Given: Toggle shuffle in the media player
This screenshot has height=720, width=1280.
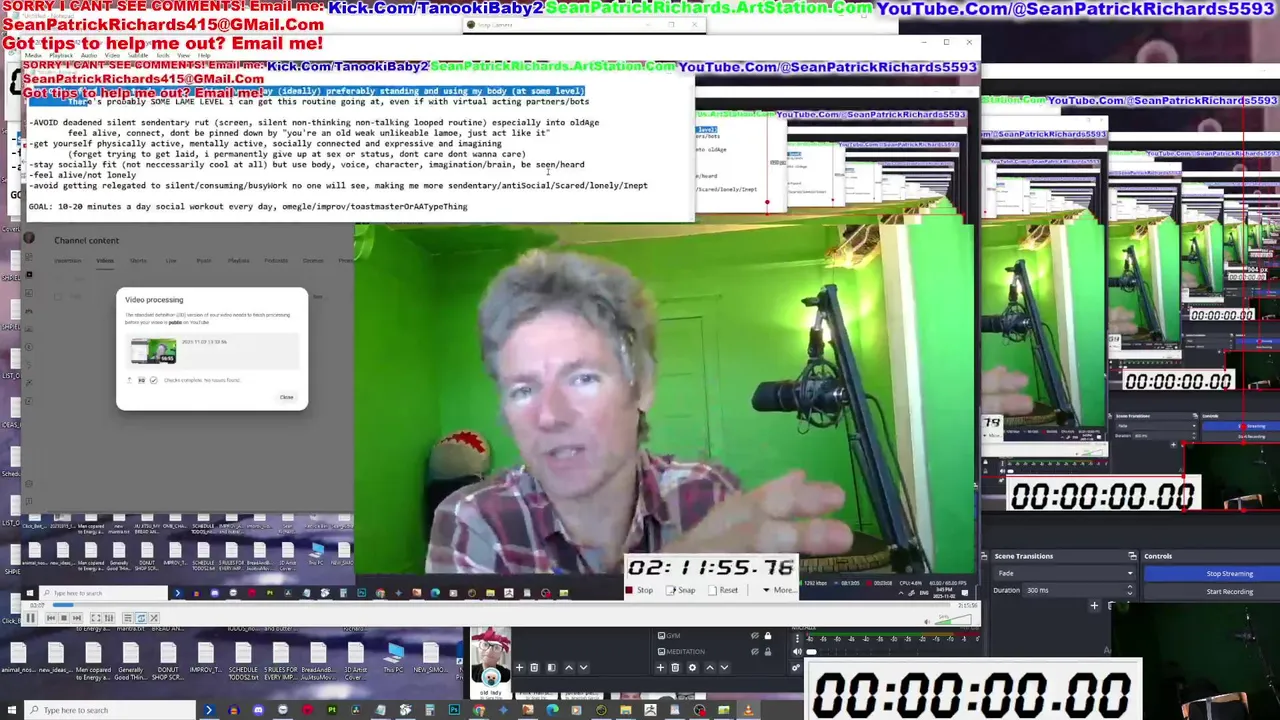Looking at the screenshot, I should [154, 618].
